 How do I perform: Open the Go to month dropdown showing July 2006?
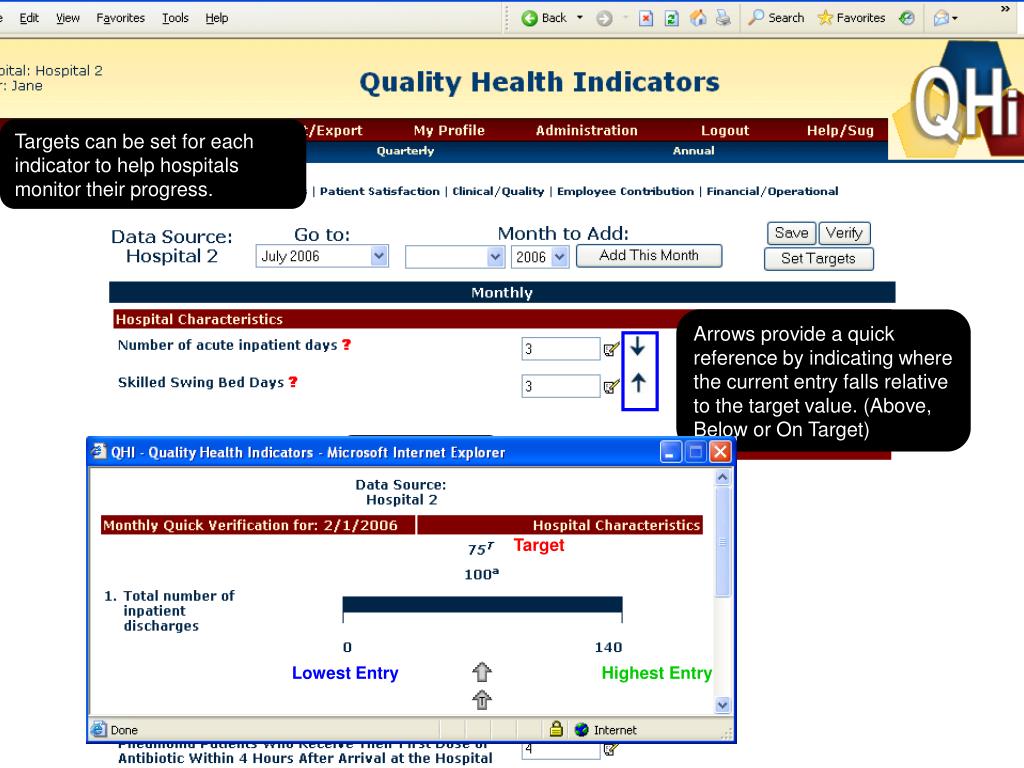point(322,256)
